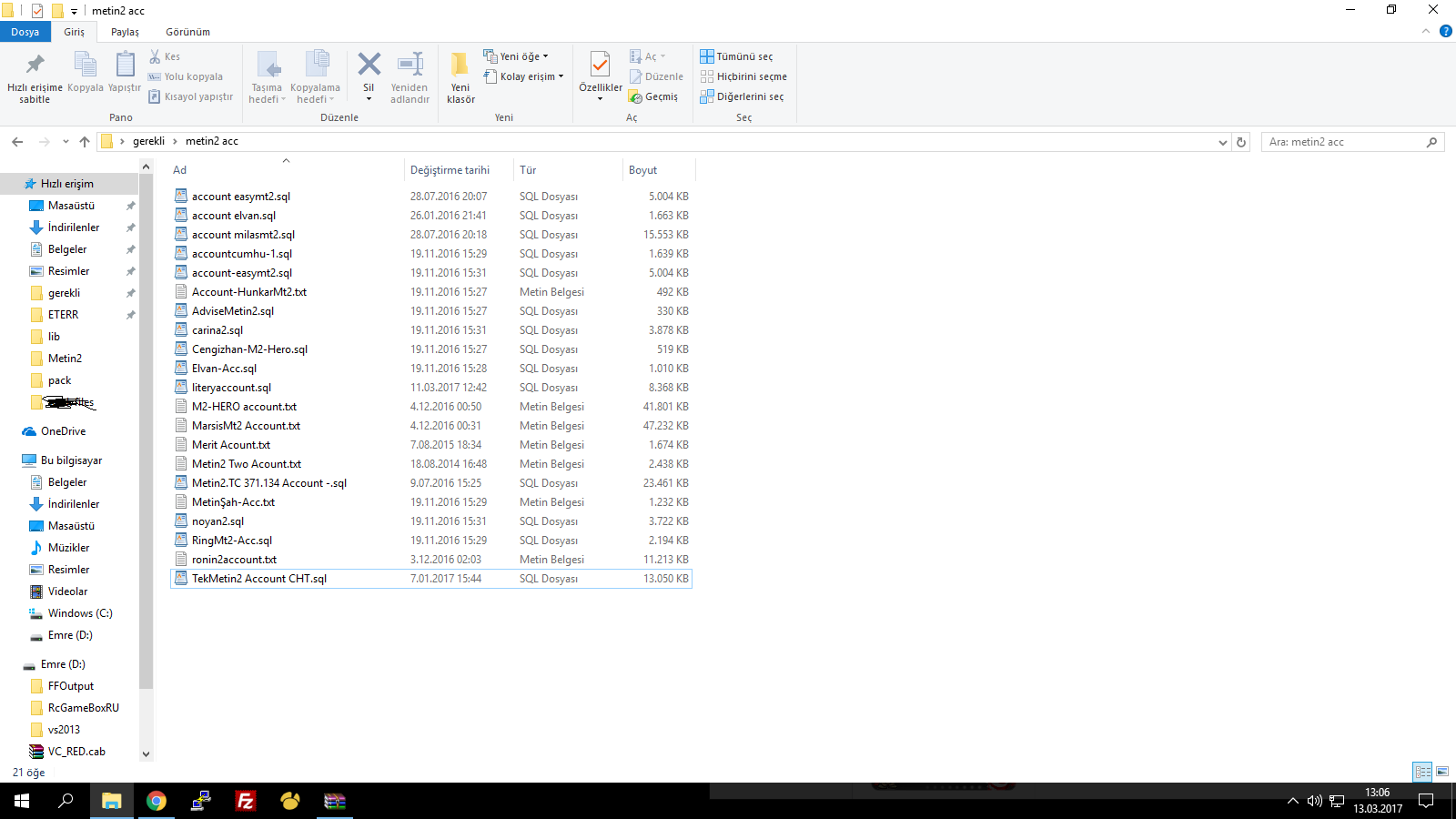The width and height of the screenshot is (1456, 819).
Task: Open Hızlı erişim in navigation pane
Action: click(x=69, y=184)
